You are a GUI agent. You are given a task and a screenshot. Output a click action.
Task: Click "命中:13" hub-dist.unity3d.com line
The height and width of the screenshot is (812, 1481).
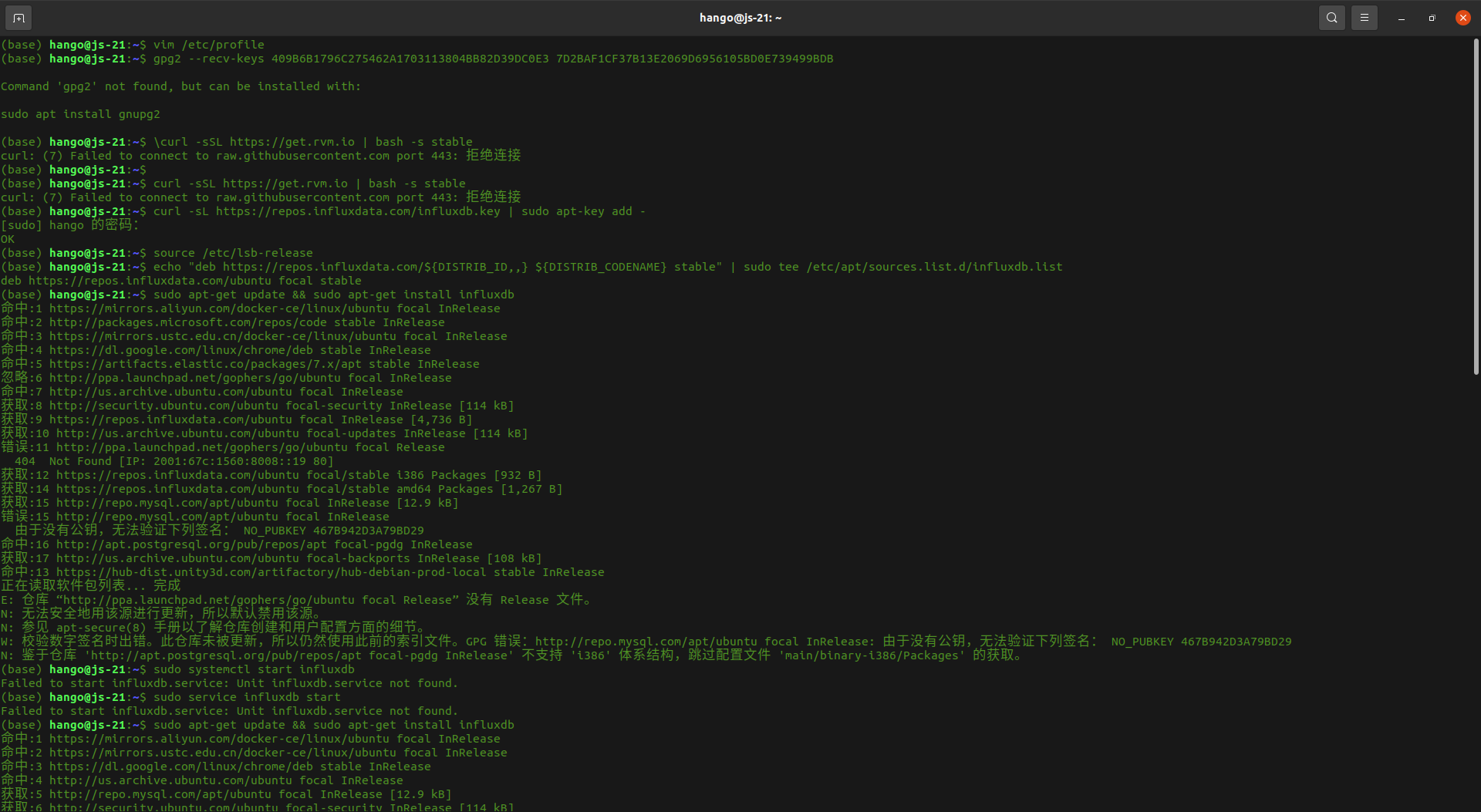(302, 572)
